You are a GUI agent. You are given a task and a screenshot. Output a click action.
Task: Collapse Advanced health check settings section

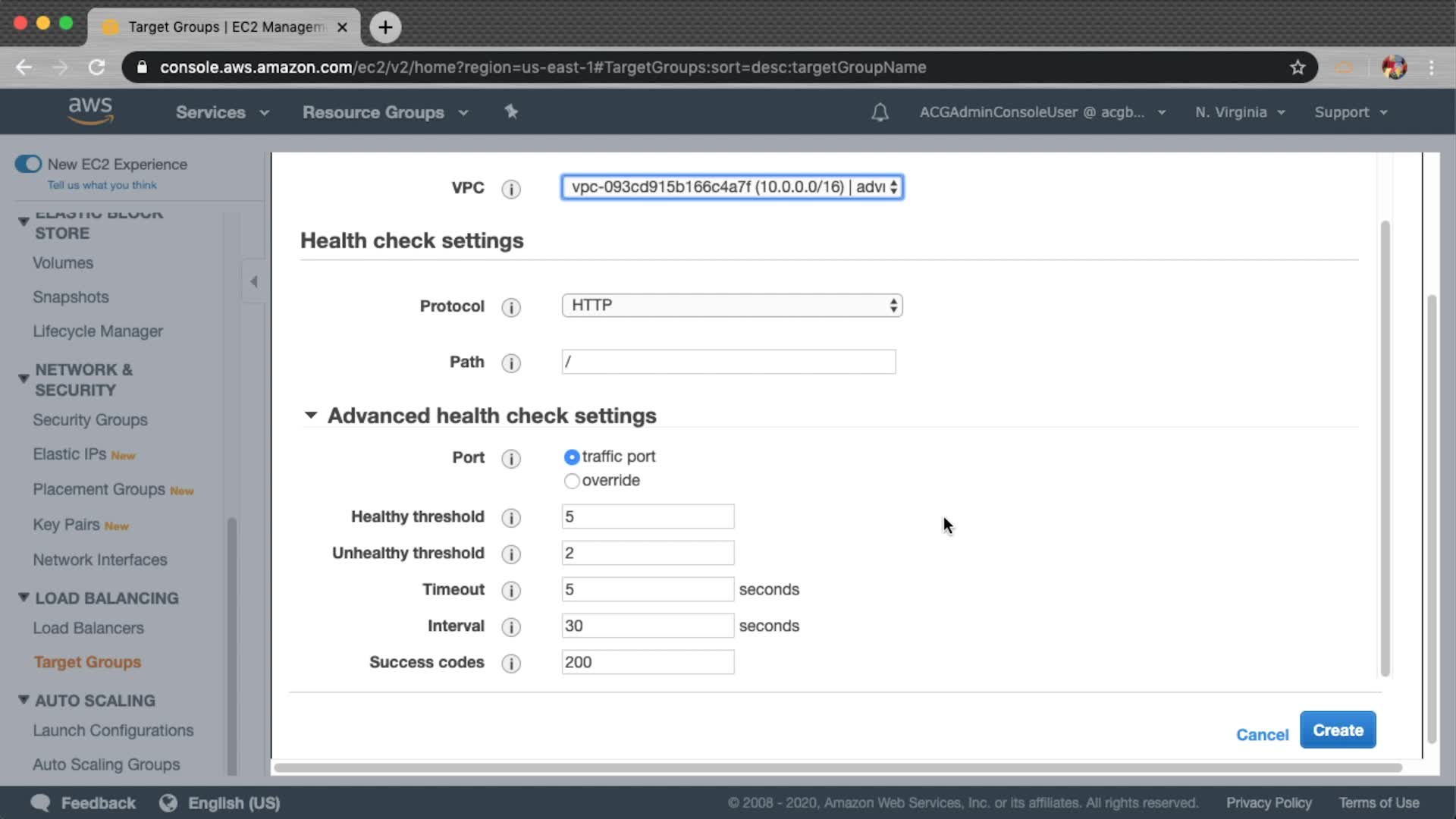click(x=311, y=416)
